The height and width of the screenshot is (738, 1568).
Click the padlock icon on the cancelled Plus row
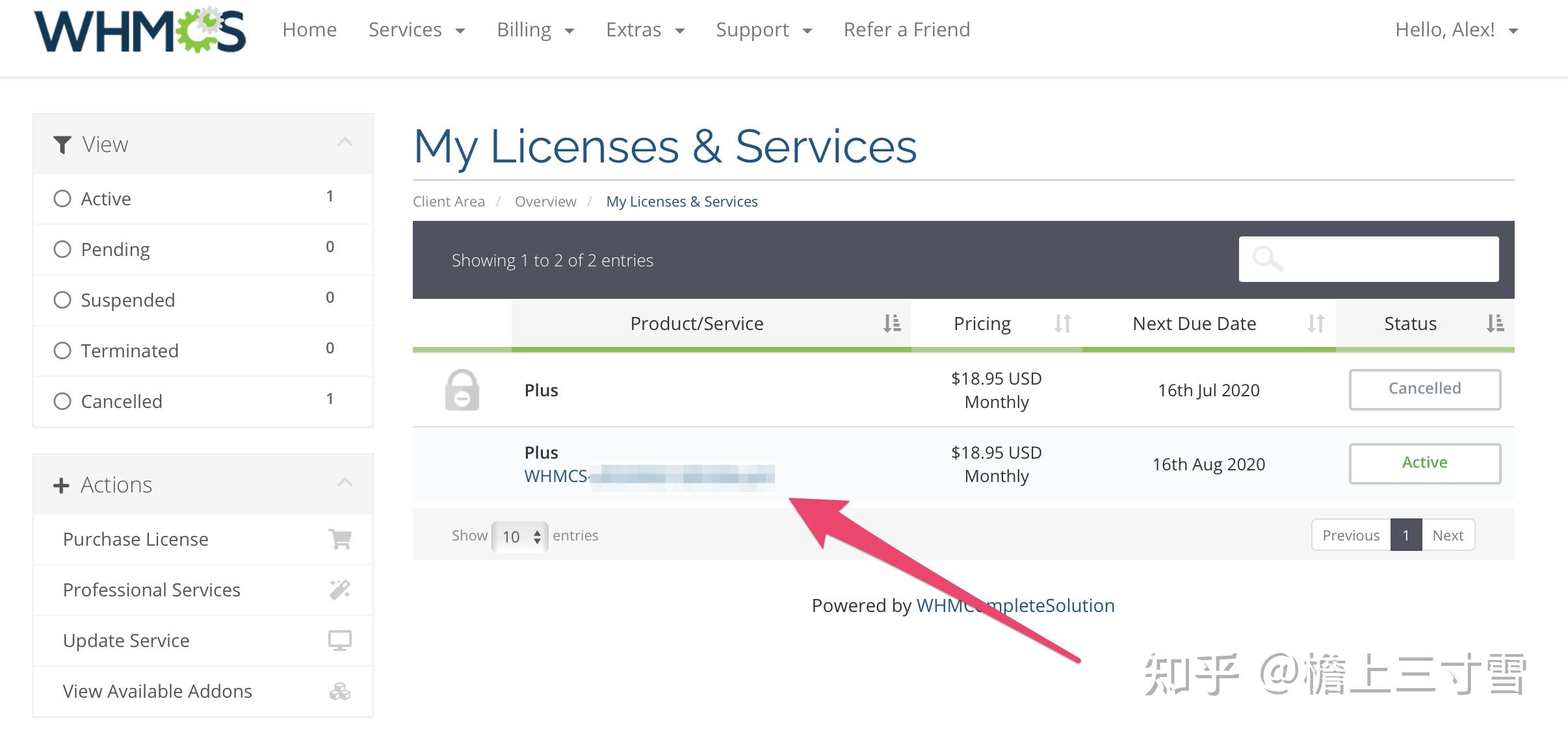[x=462, y=390]
